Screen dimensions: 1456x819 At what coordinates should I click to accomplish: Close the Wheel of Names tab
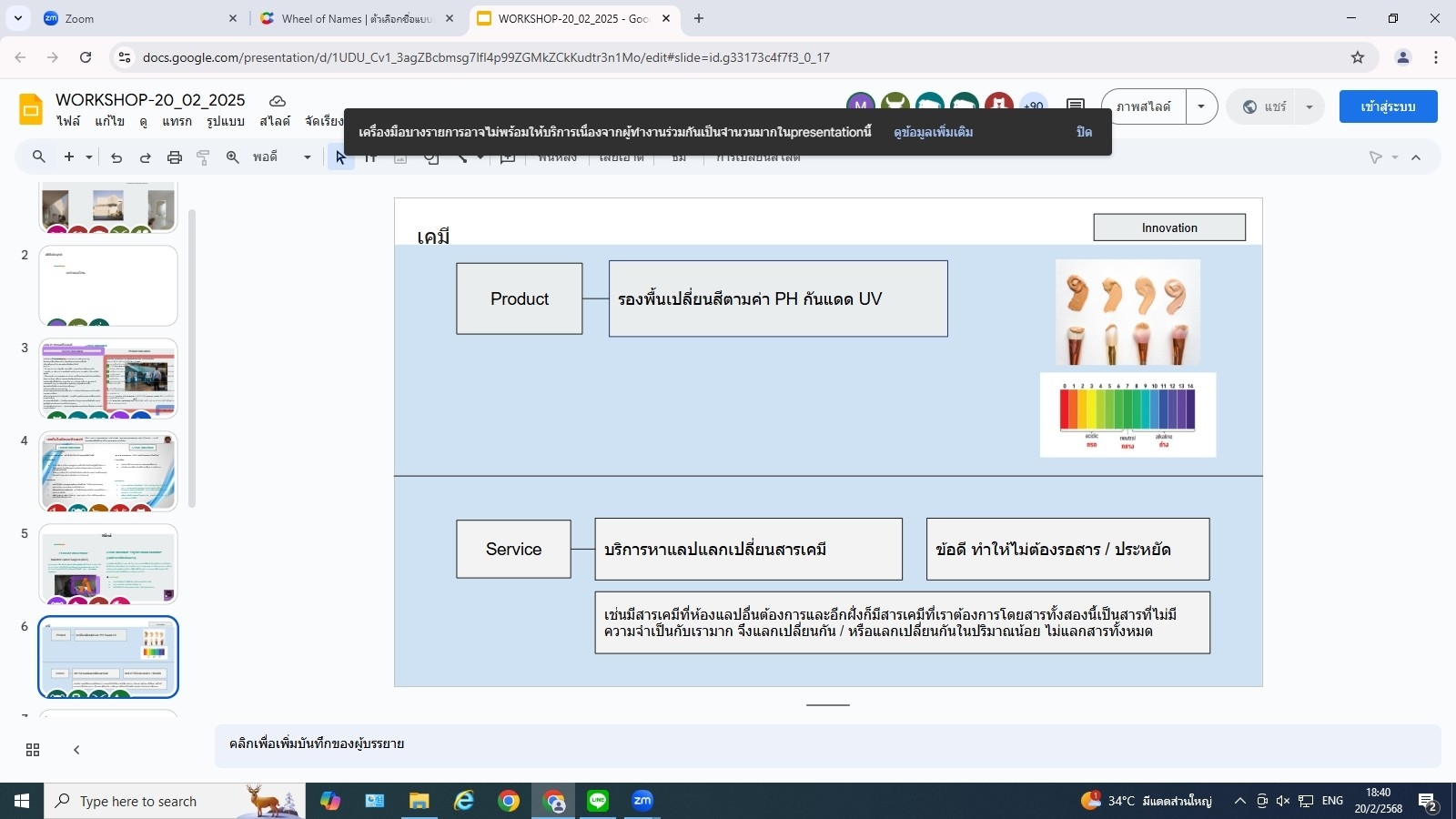(x=450, y=18)
